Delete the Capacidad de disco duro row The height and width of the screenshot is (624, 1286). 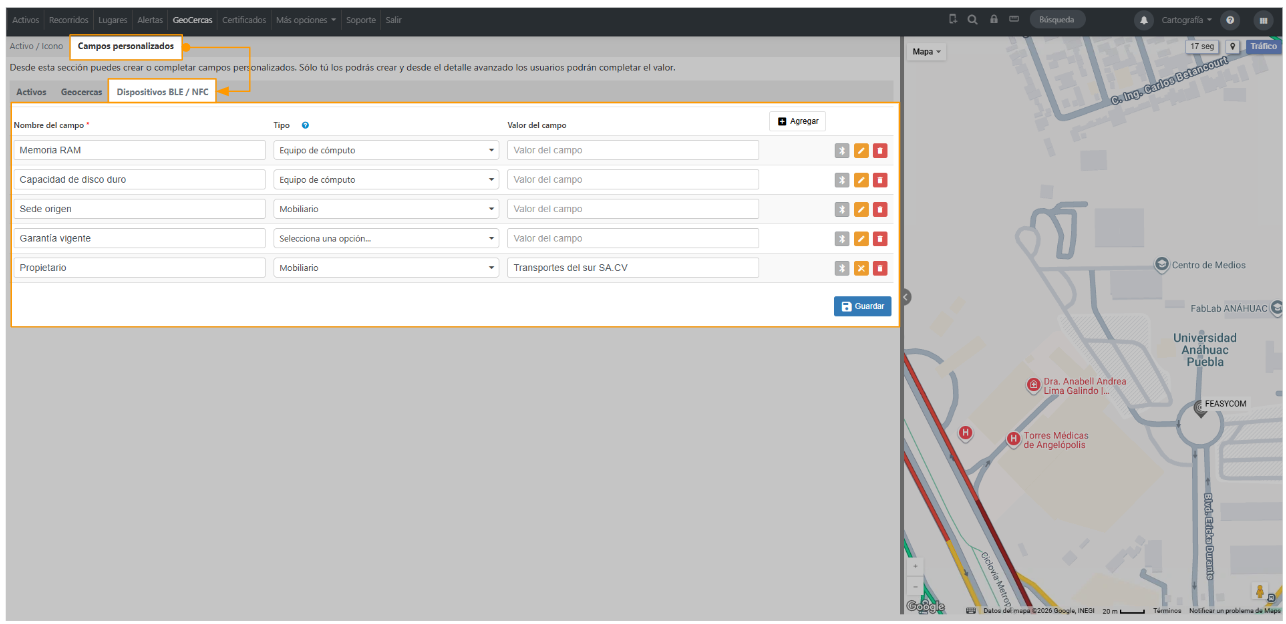point(880,180)
